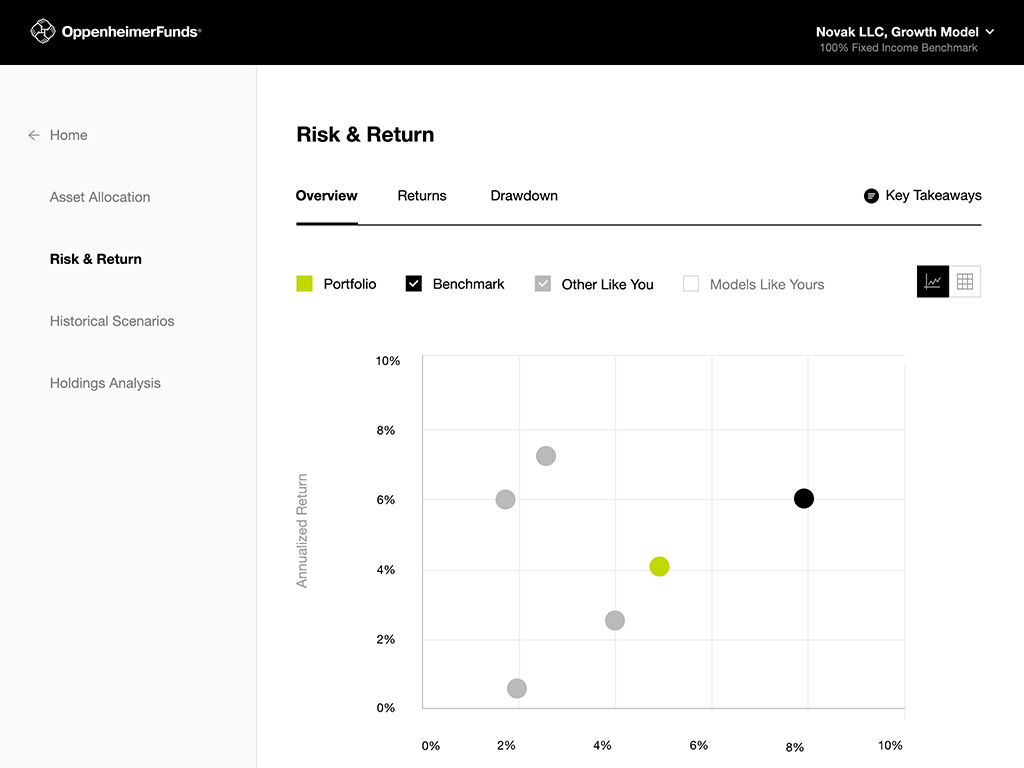This screenshot has width=1024, height=768.
Task: Select Risk & Return in the sidebar
Action: click(96, 259)
